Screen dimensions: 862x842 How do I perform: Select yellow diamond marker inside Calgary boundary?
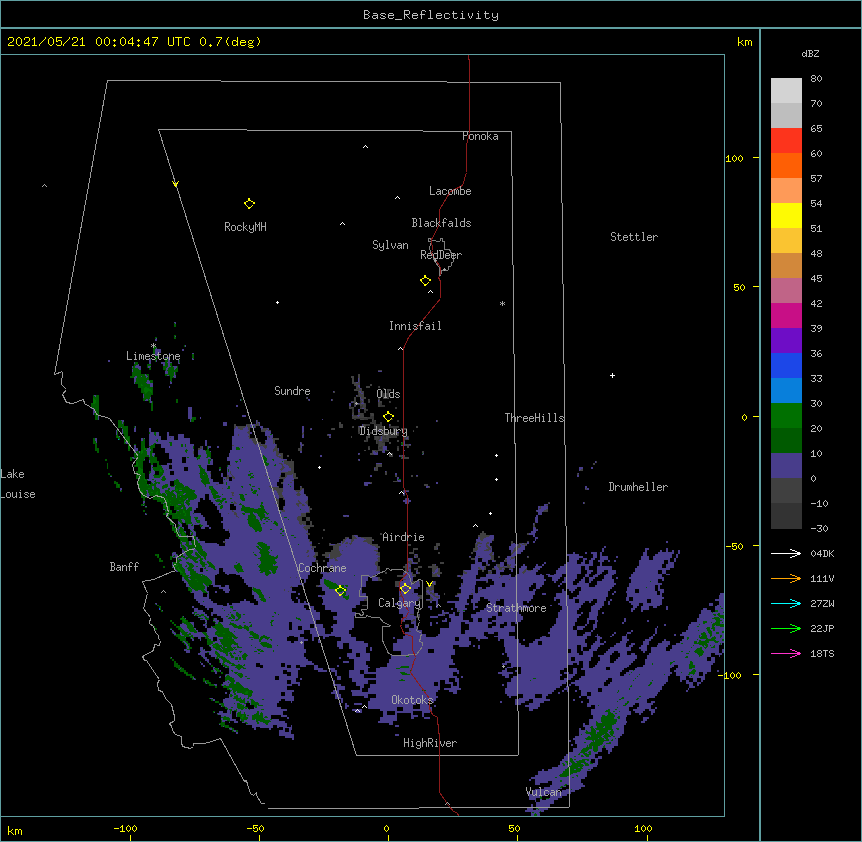click(x=405, y=589)
